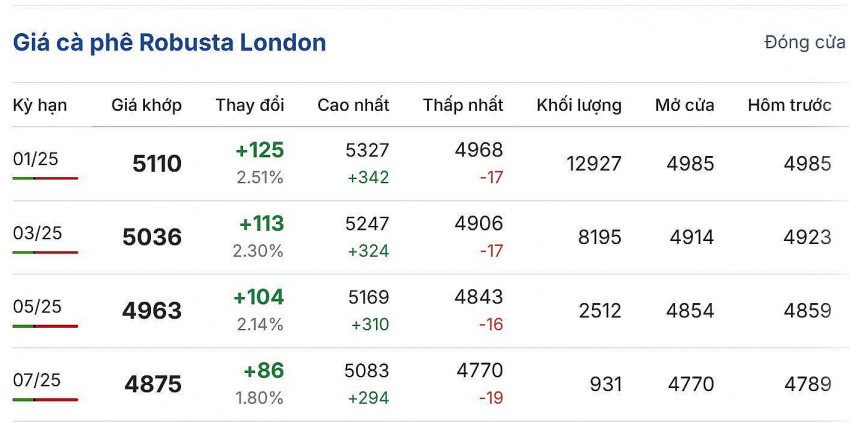
Task: Click the 'Khối lượng' column header
Action: coord(578,105)
